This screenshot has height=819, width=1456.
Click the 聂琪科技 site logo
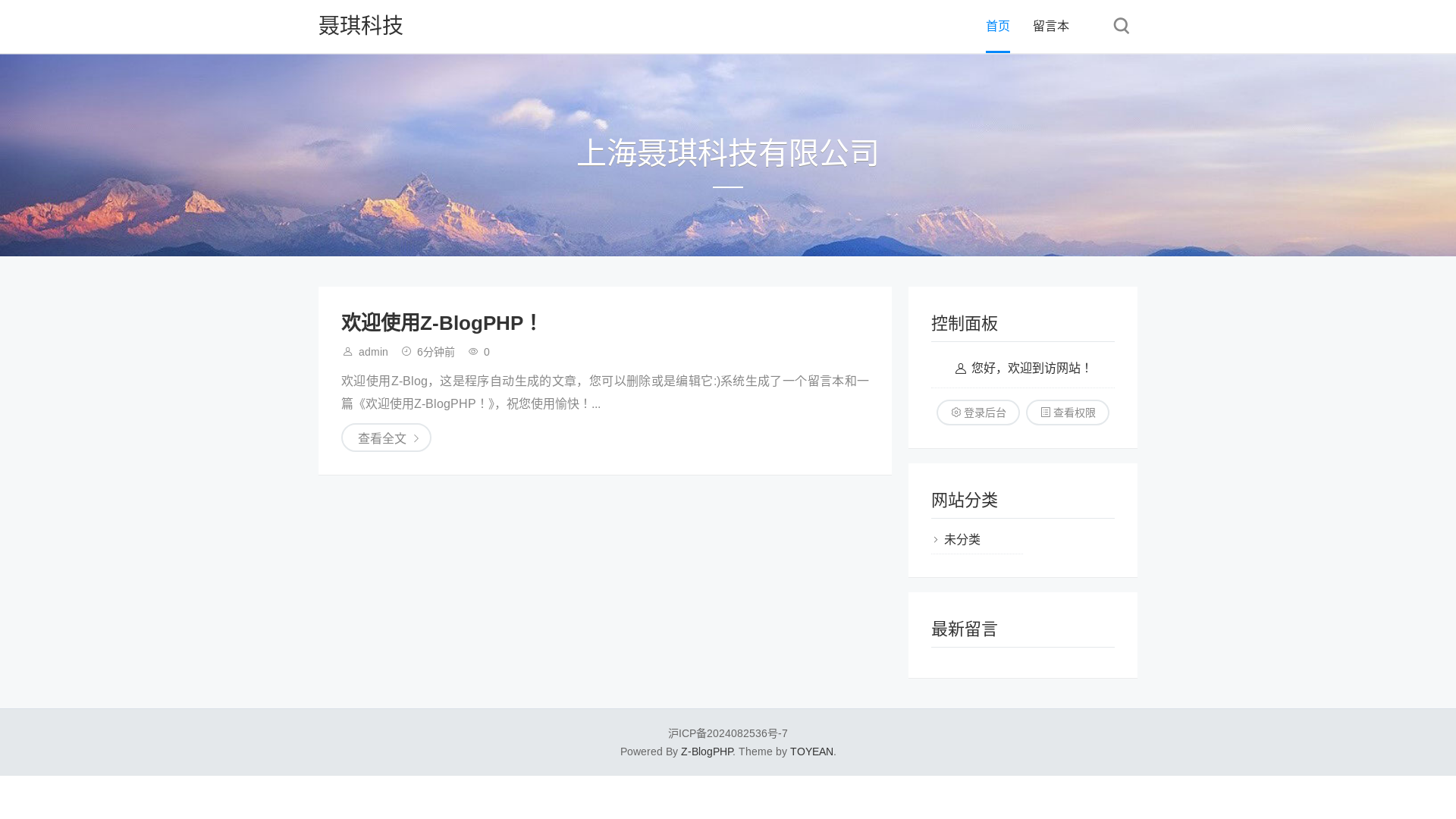(x=361, y=25)
